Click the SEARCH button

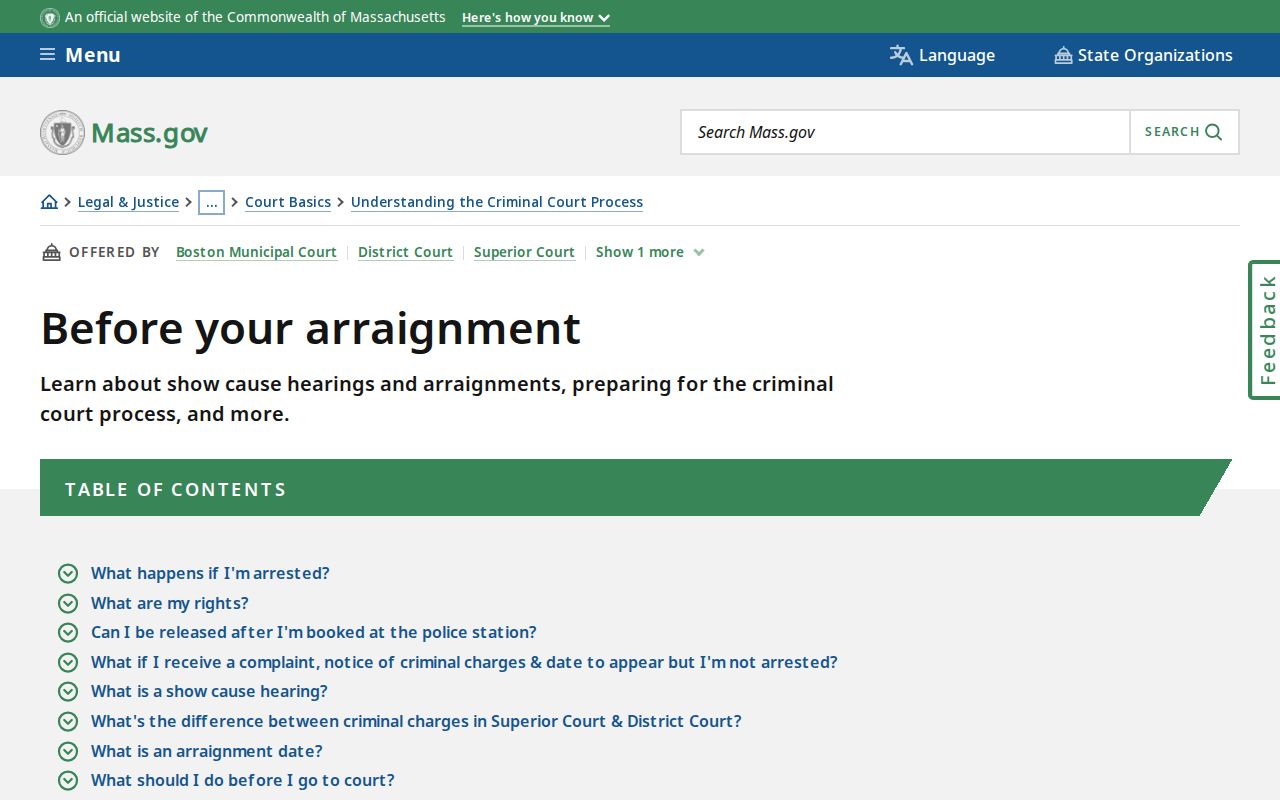[x=1184, y=132]
